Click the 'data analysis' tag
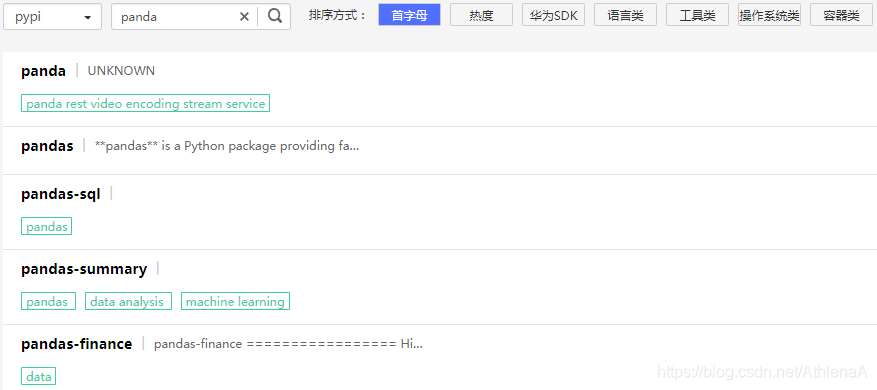This screenshot has width=877, height=390. (x=129, y=301)
